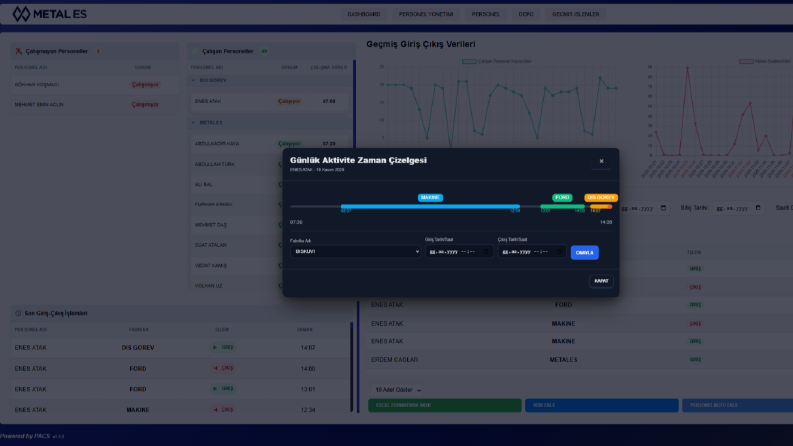Open calendar picker in Çıkış Tarih/Saat field
This screenshot has width=793, height=446.
(x=559, y=251)
